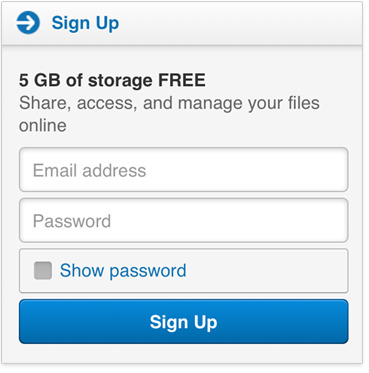Image resolution: width=369 pixels, height=373 pixels.
Task: Tap the right-arrow icon beside Sign Up
Action: click(x=28, y=23)
